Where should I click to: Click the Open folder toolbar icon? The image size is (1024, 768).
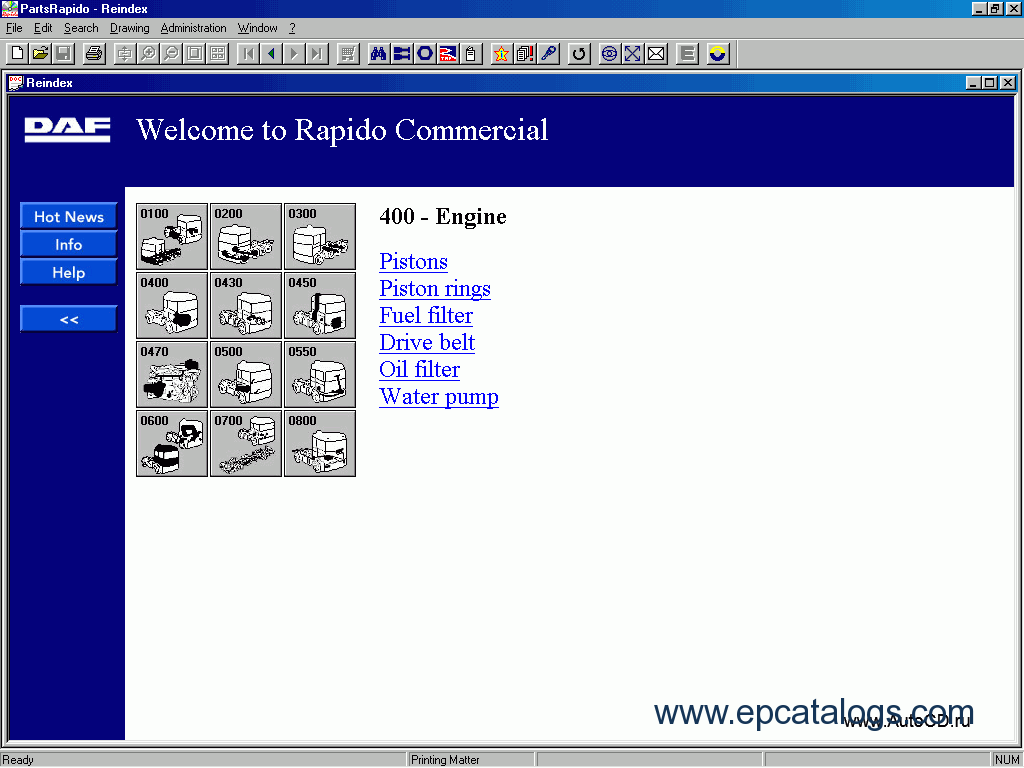[40, 54]
